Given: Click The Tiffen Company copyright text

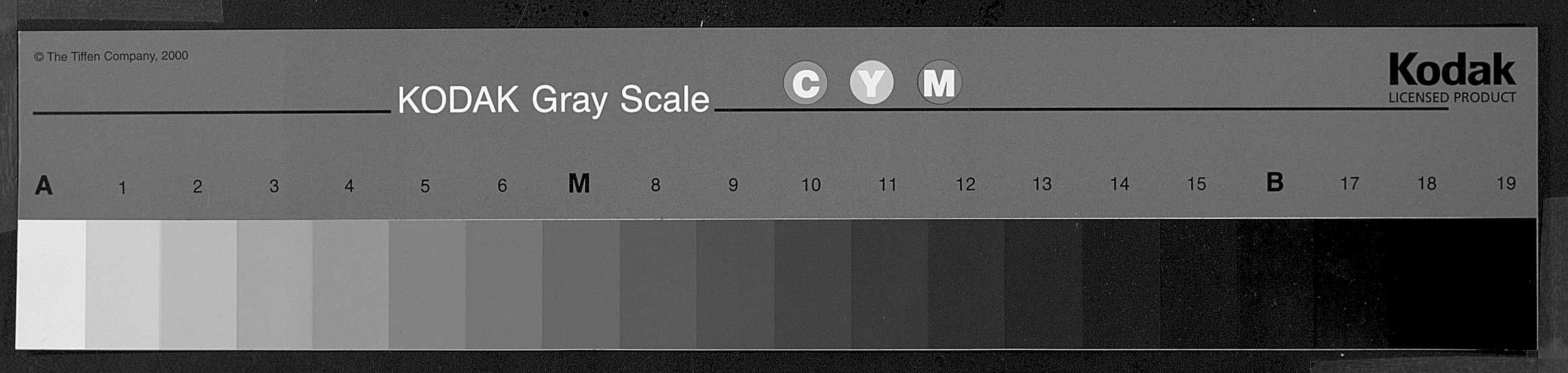Looking at the screenshot, I should [x=111, y=57].
